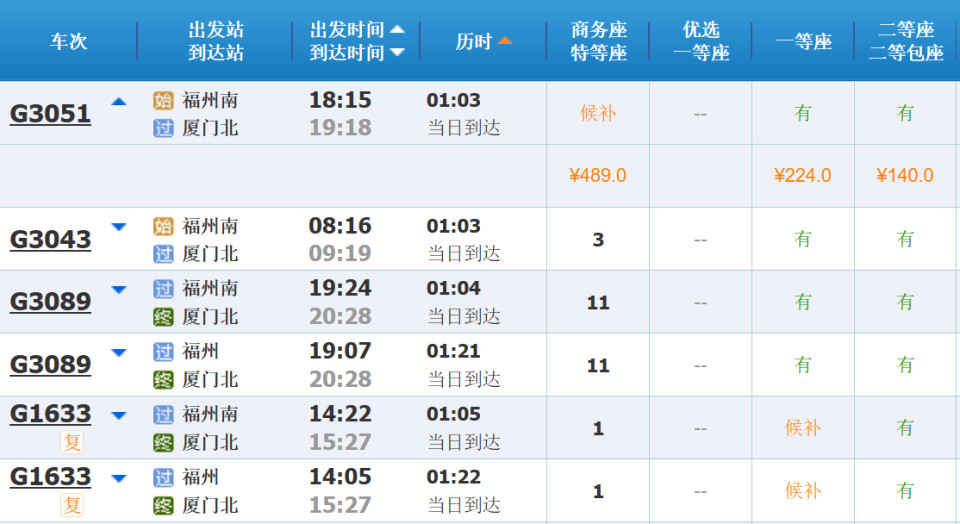Click the 复 badge under the 14:05 G1633
Screen dimensions: 960x524
pyautogui.click(x=72, y=505)
